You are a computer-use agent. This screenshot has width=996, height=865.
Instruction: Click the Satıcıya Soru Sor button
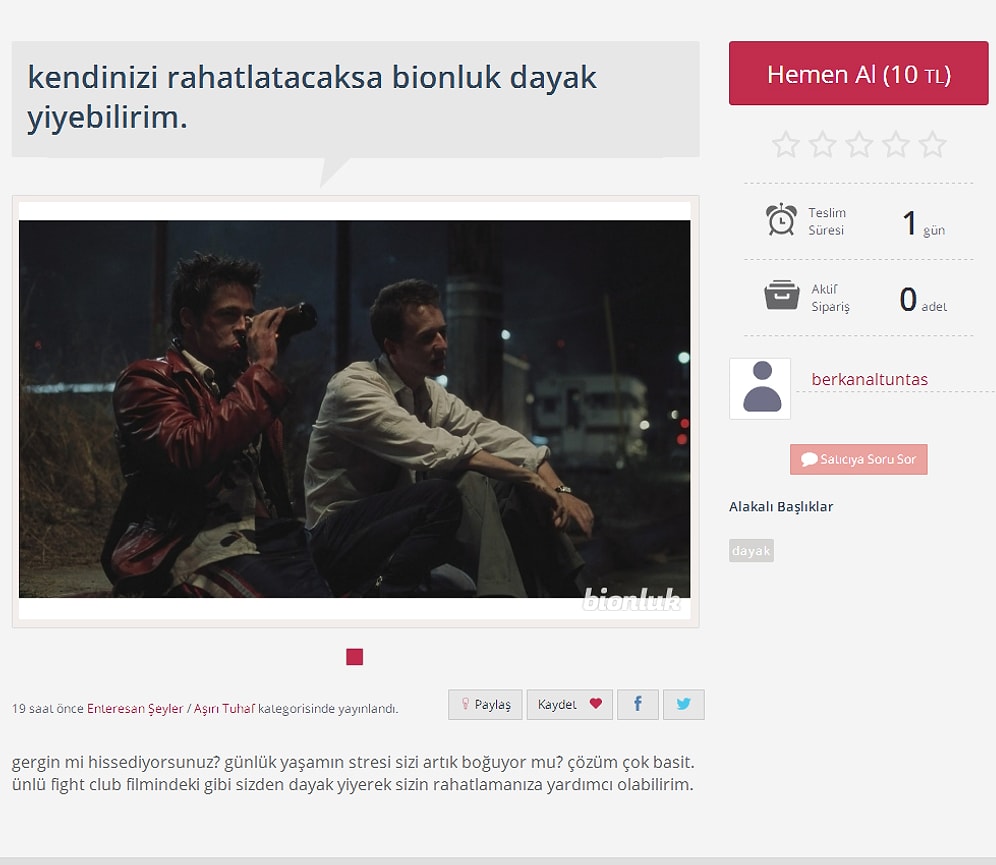[859, 459]
